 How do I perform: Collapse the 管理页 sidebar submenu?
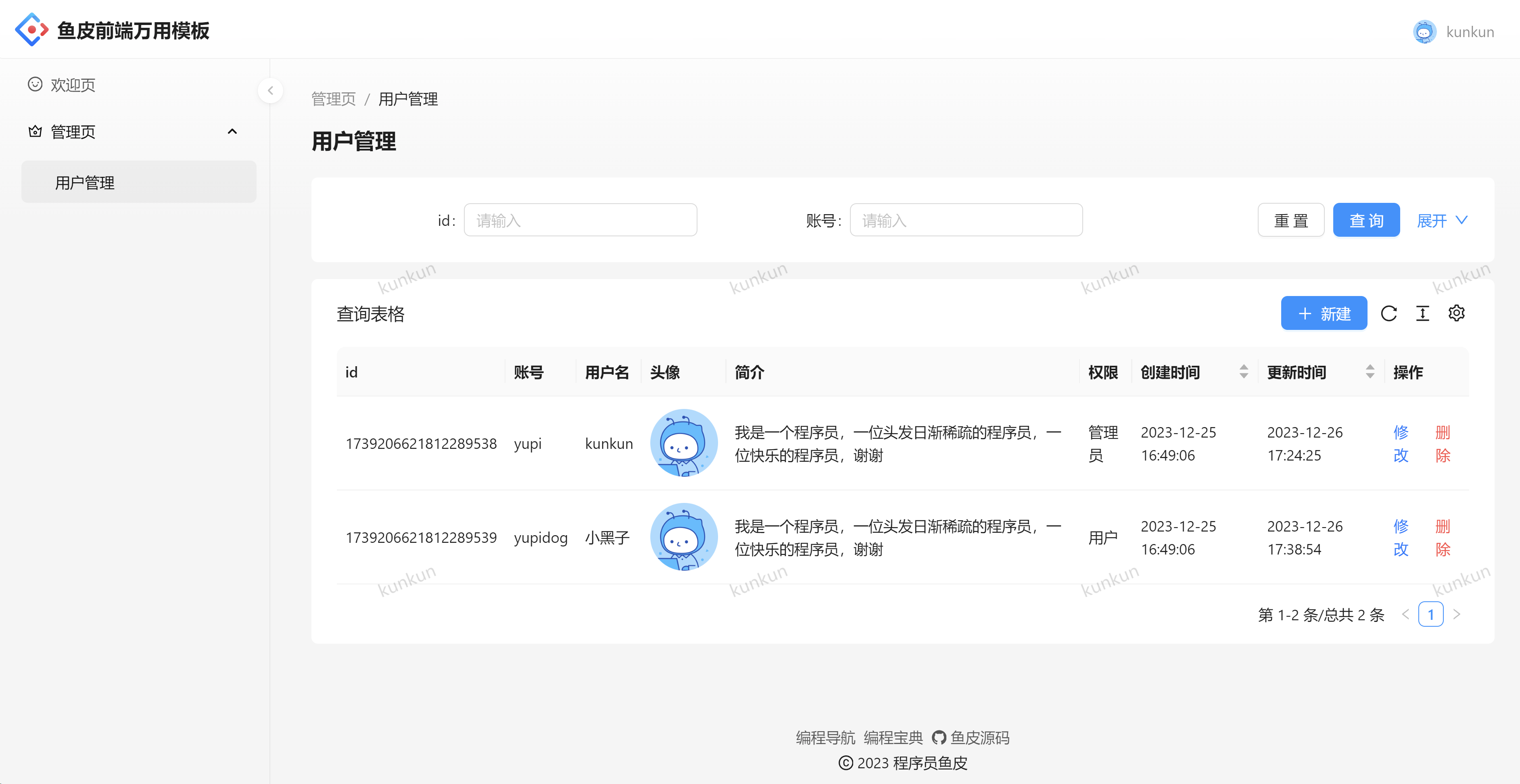pos(232,131)
